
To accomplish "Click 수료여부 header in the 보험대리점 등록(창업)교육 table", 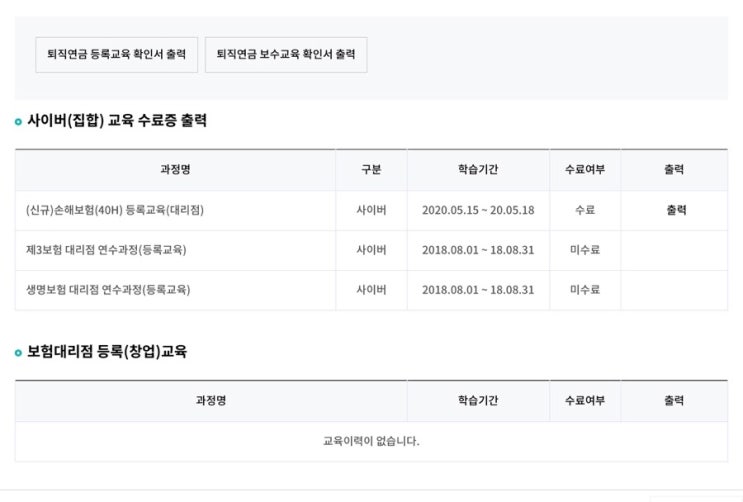I will point(584,401).
